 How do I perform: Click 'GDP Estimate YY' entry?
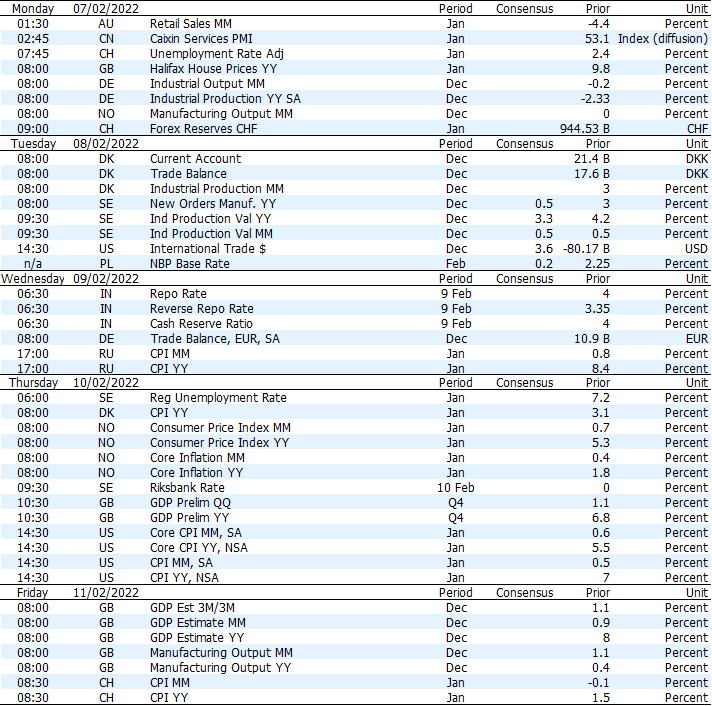pos(197,637)
